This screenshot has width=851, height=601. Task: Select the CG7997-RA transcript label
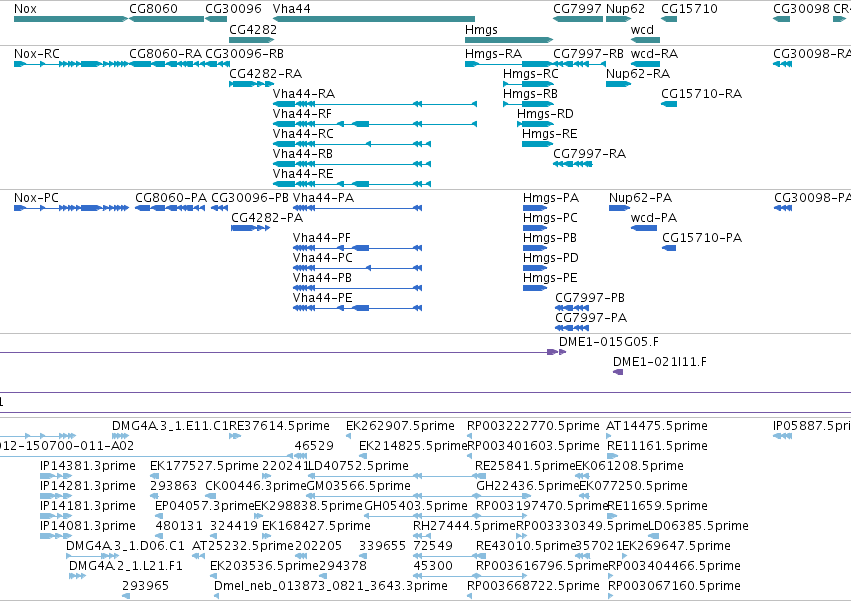point(589,154)
